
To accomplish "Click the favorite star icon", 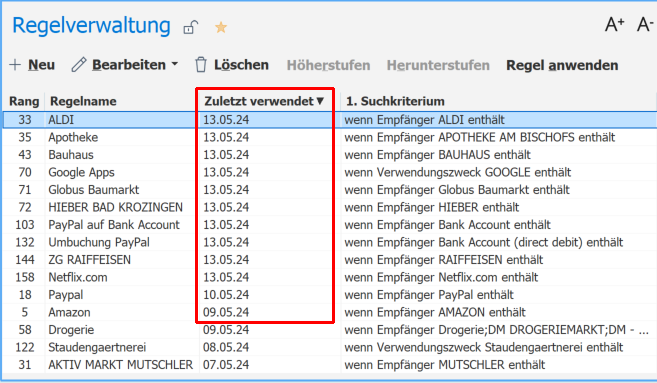I will (x=221, y=28).
